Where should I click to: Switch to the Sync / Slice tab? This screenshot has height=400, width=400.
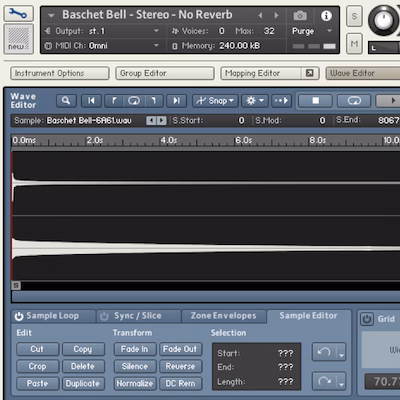tap(138, 316)
